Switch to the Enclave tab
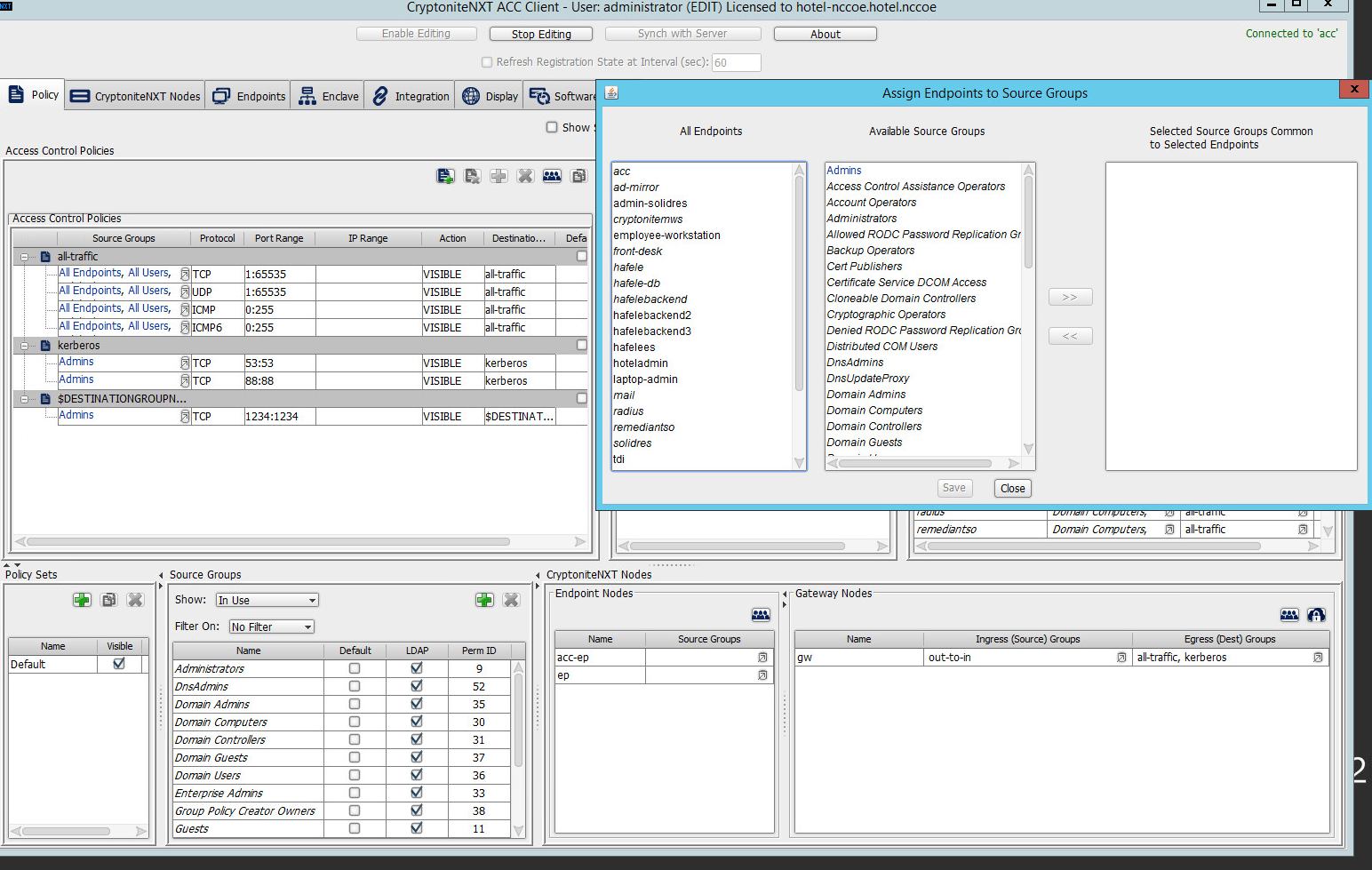The width and height of the screenshot is (1372, 870). coord(329,96)
